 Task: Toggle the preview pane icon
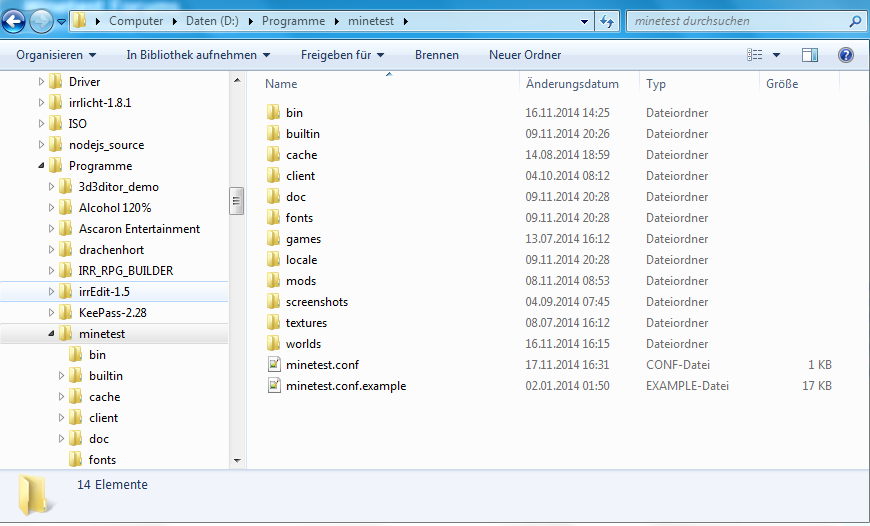(x=810, y=55)
